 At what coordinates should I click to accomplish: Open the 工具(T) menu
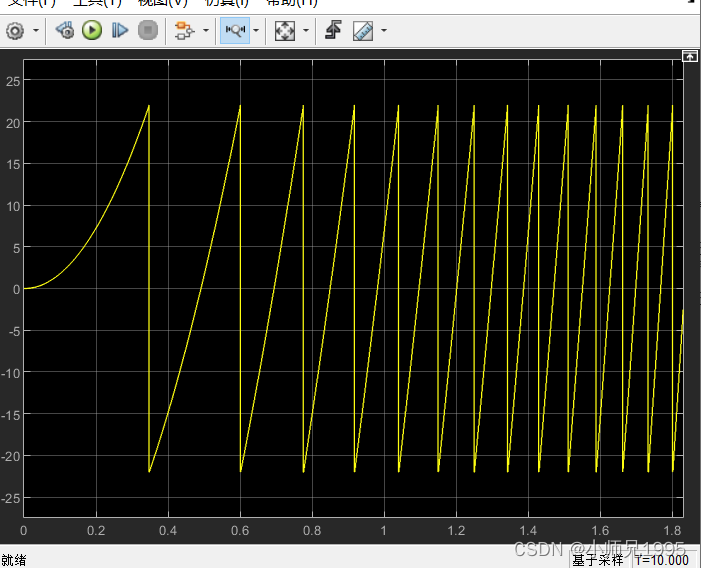[x=97, y=3]
